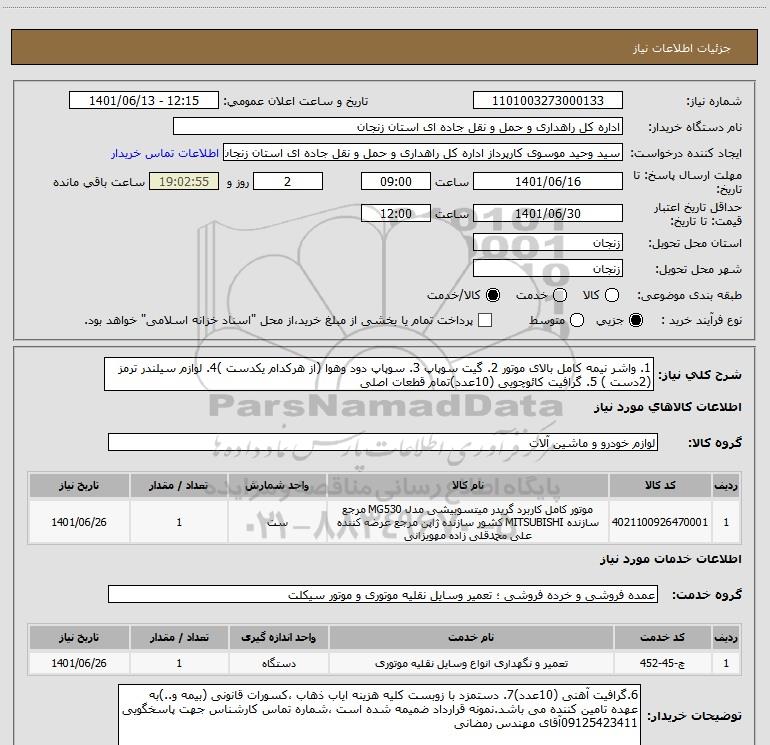Click the buyer explanations text area
The height and width of the screenshot is (745, 770).
pyautogui.click(x=380, y=717)
